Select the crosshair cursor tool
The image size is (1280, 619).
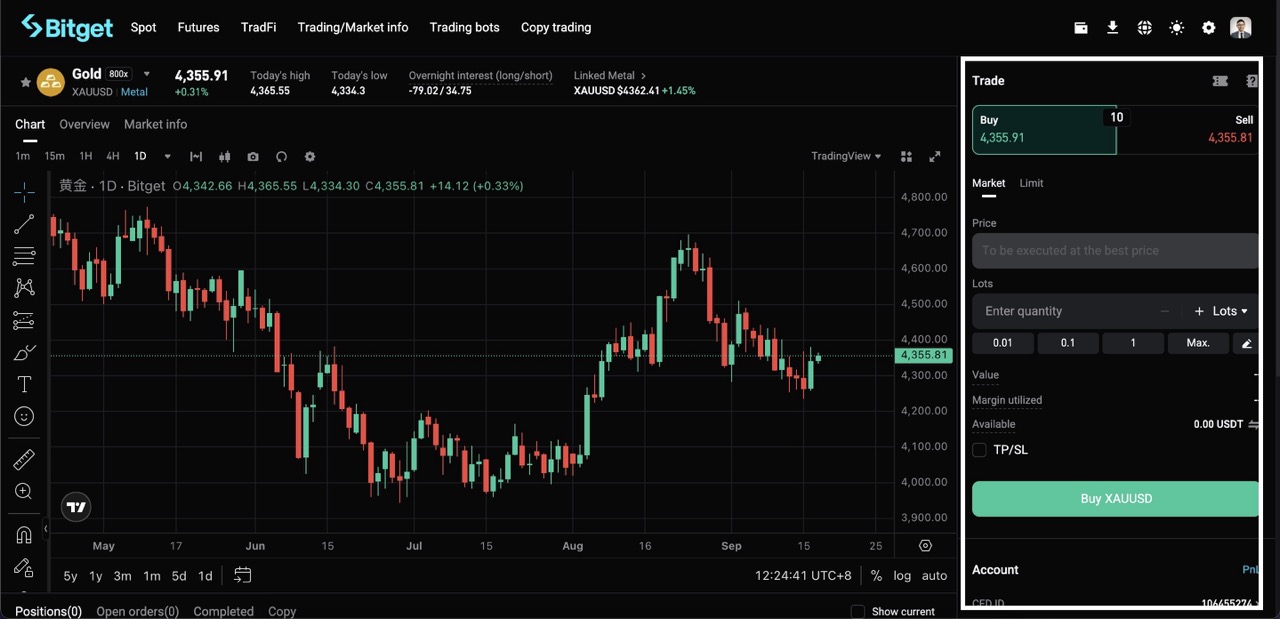24,192
